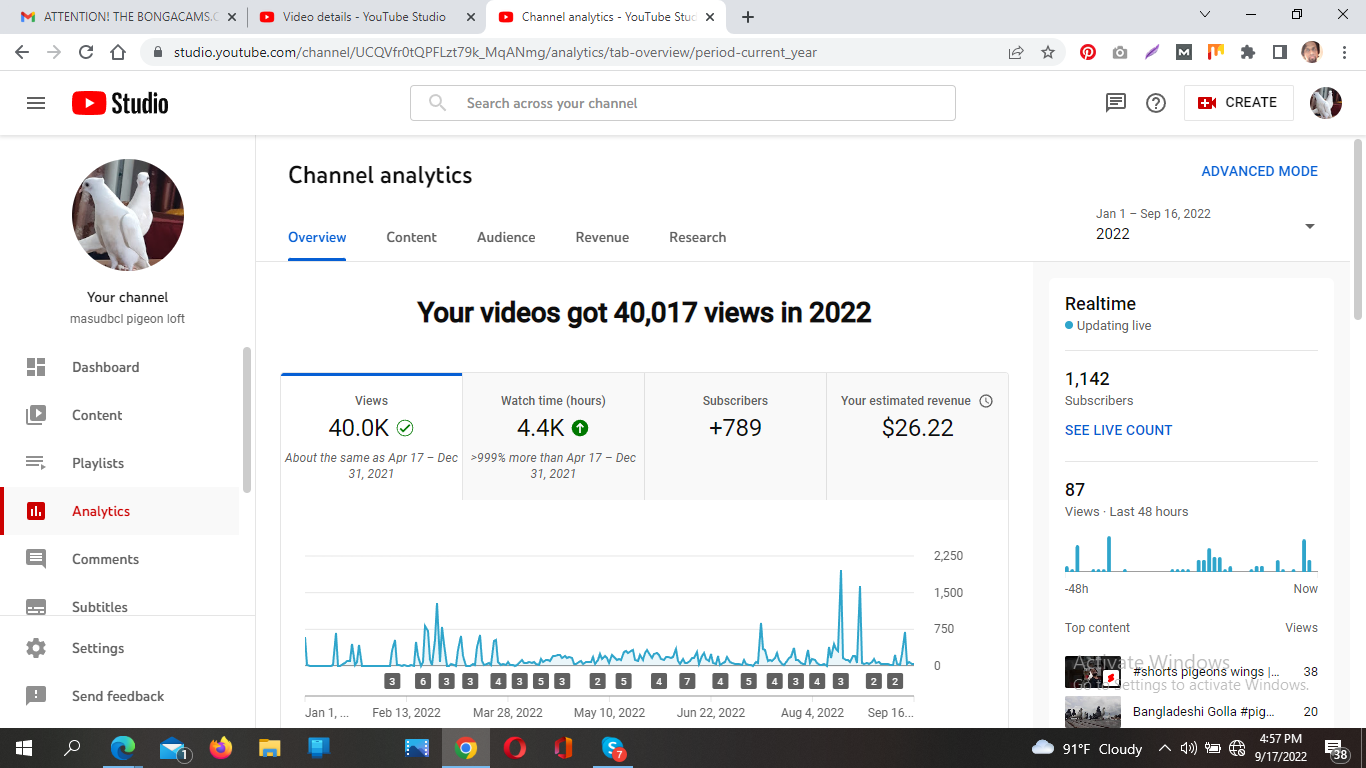Image resolution: width=1366 pixels, height=768 pixels.
Task: Switch to Video details YouTube Studio tab
Action: tap(364, 17)
